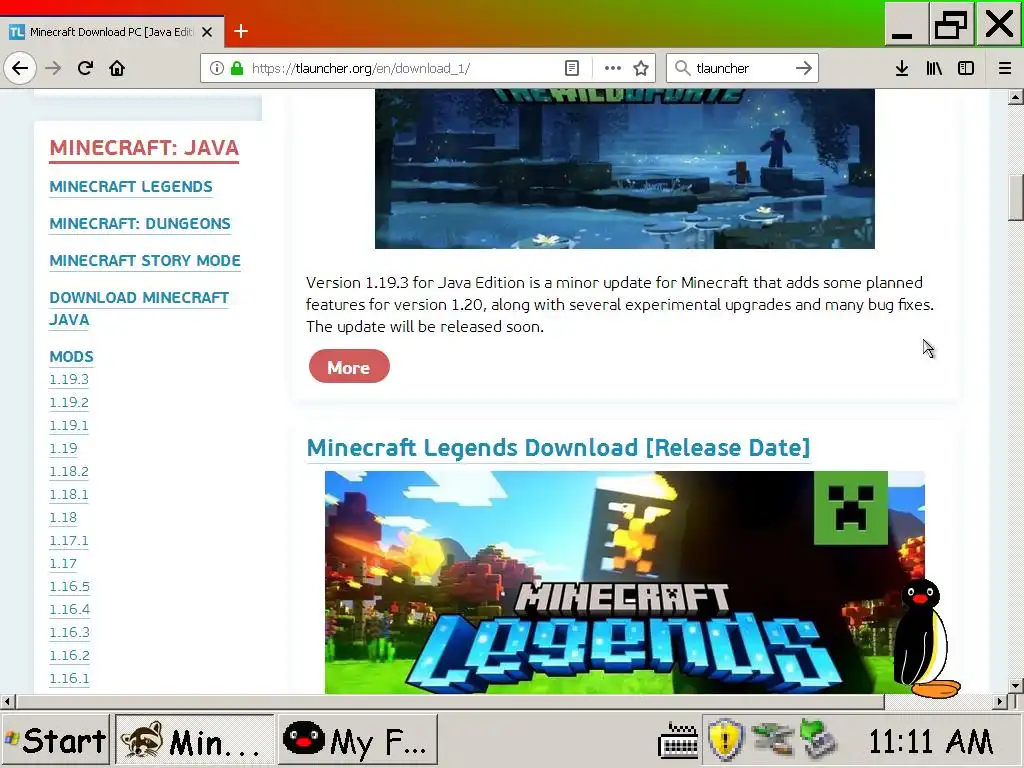Select mods version 1.19.1
Viewport: 1024px width, 768px height.
pyautogui.click(x=69, y=425)
